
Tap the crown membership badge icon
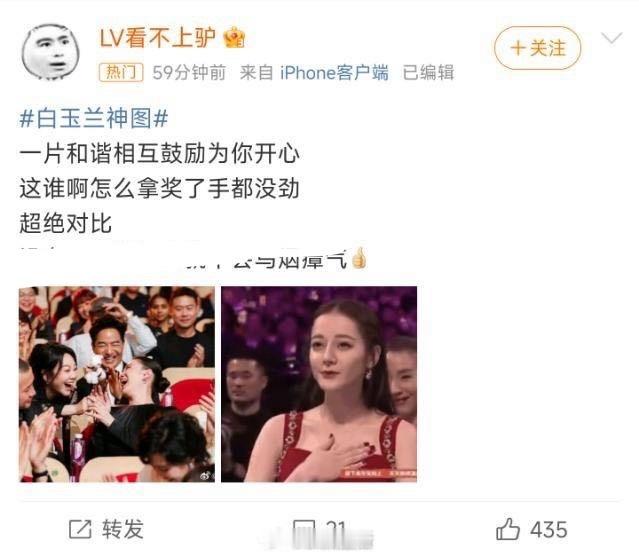(x=234, y=37)
